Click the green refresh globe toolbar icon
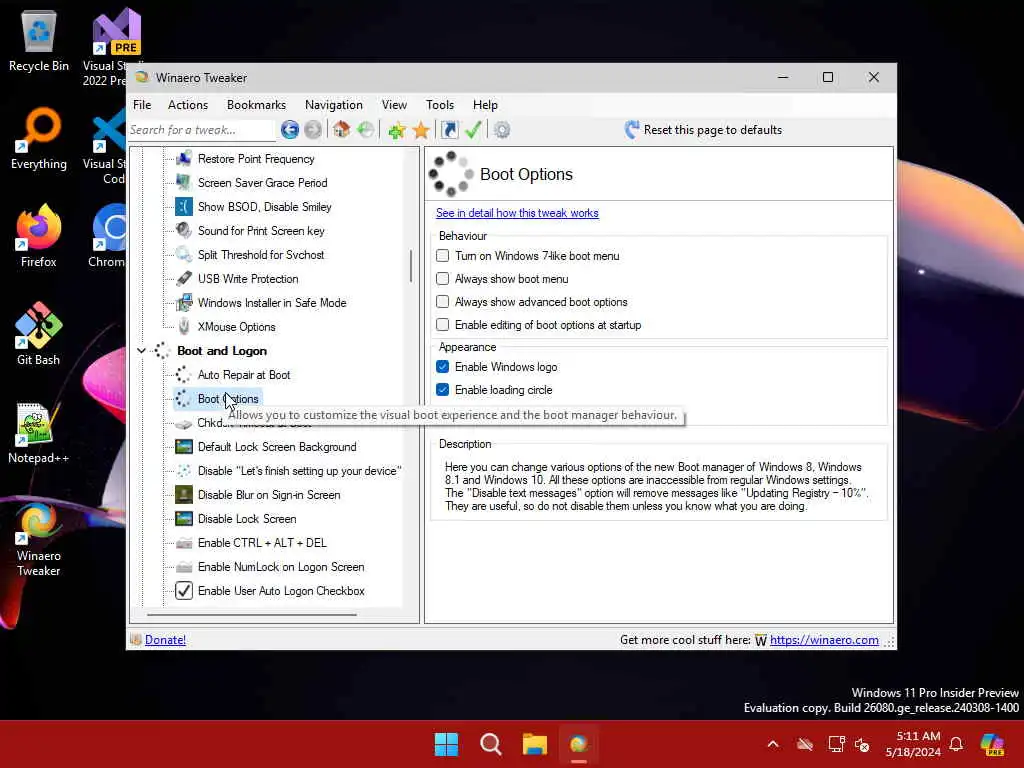The width and height of the screenshot is (1024, 768). pos(366,130)
